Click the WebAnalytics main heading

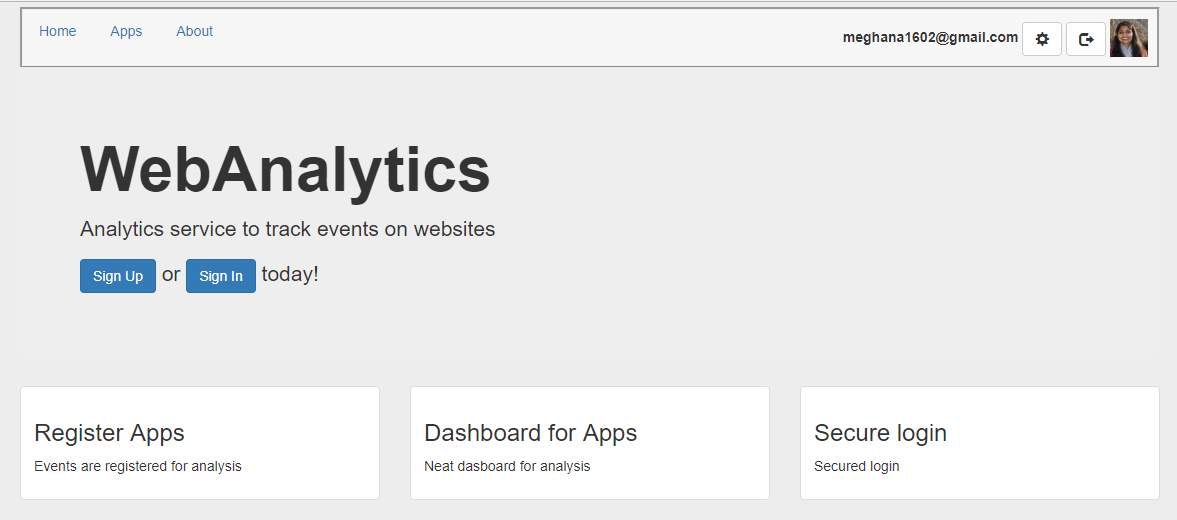coord(285,169)
